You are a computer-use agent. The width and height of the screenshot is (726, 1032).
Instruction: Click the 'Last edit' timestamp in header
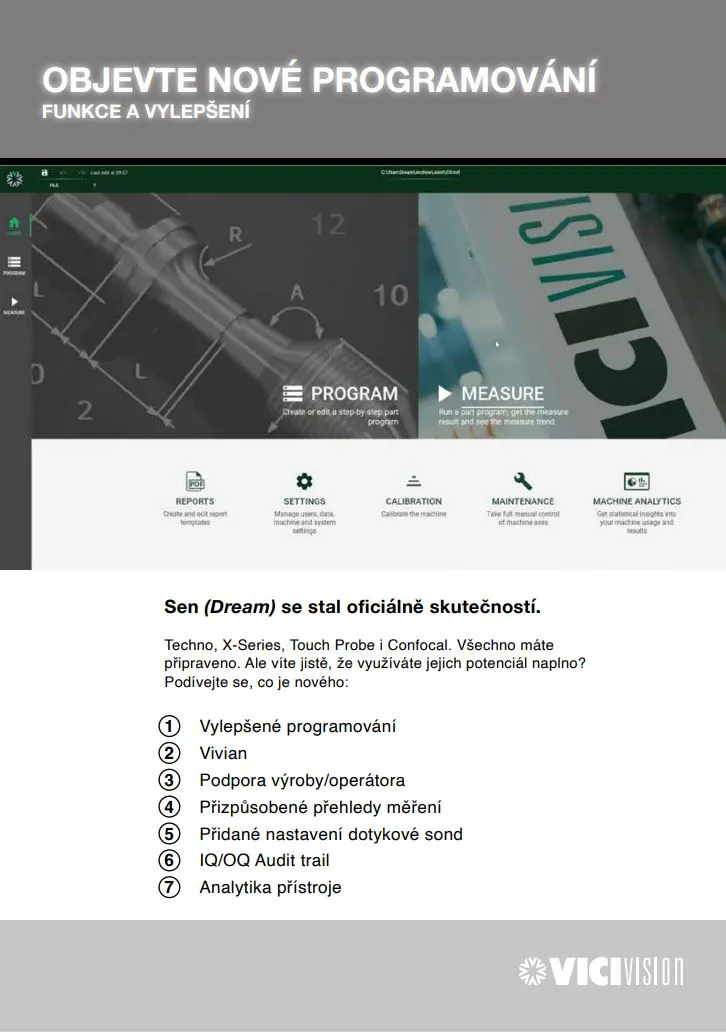[x=109, y=172]
